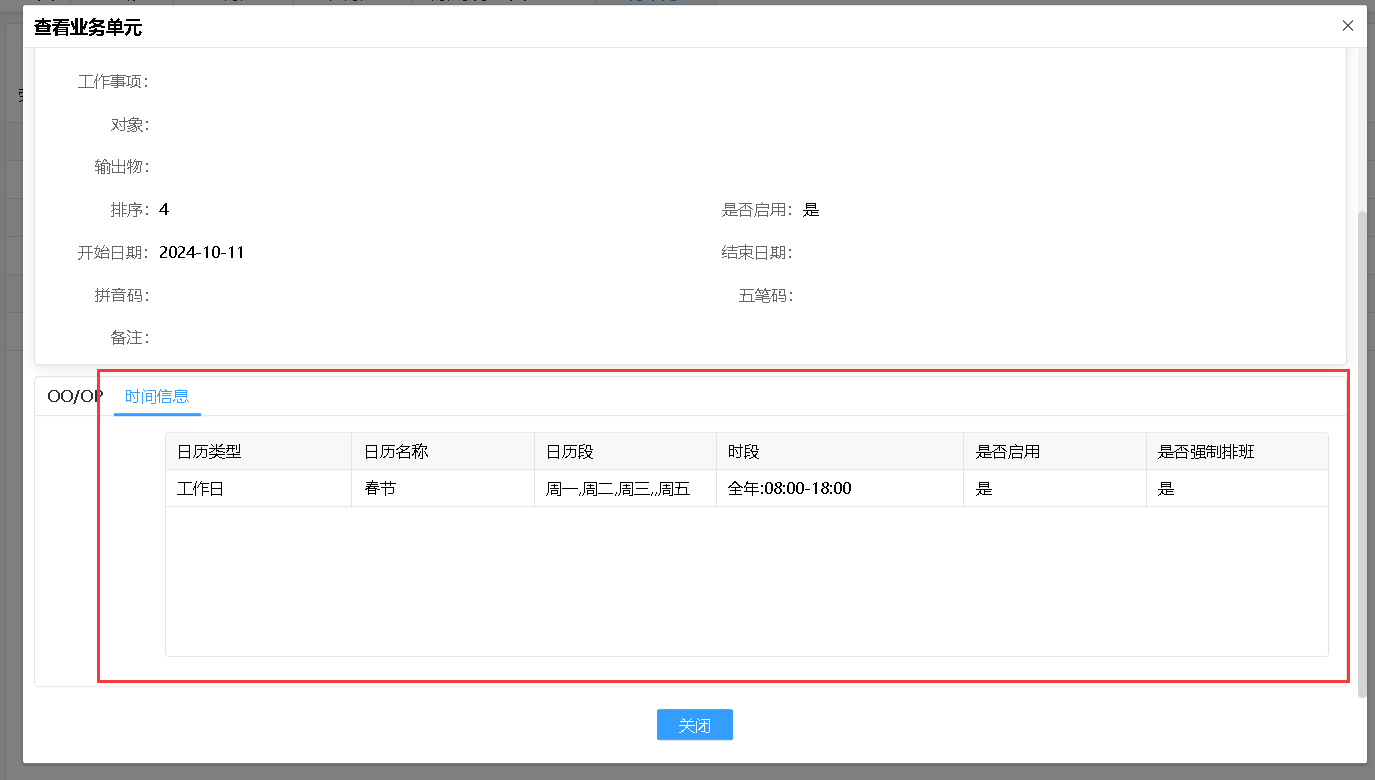Image resolution: width=1375 pixels, height=780 pixels.
Task: Click the 关闭 button at dialog bottom
Action: coord(694,724)
